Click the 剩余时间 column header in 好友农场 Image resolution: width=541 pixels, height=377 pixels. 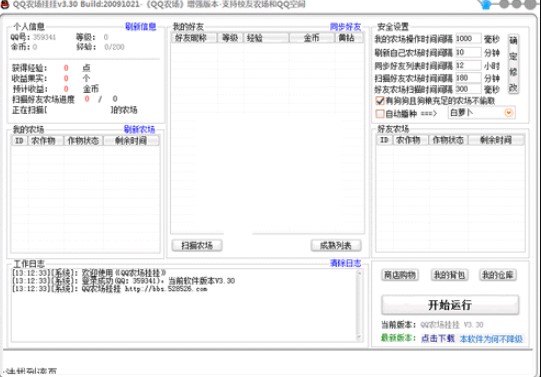pos(496,140)
